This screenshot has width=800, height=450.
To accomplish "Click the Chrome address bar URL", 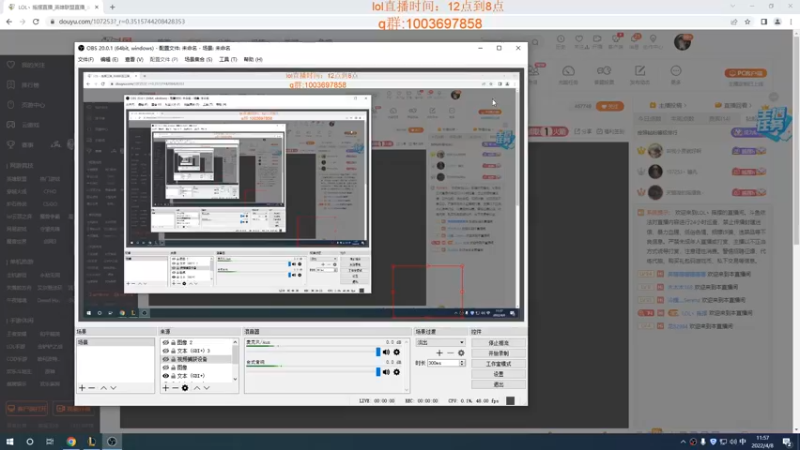I will tap(122, 22).
